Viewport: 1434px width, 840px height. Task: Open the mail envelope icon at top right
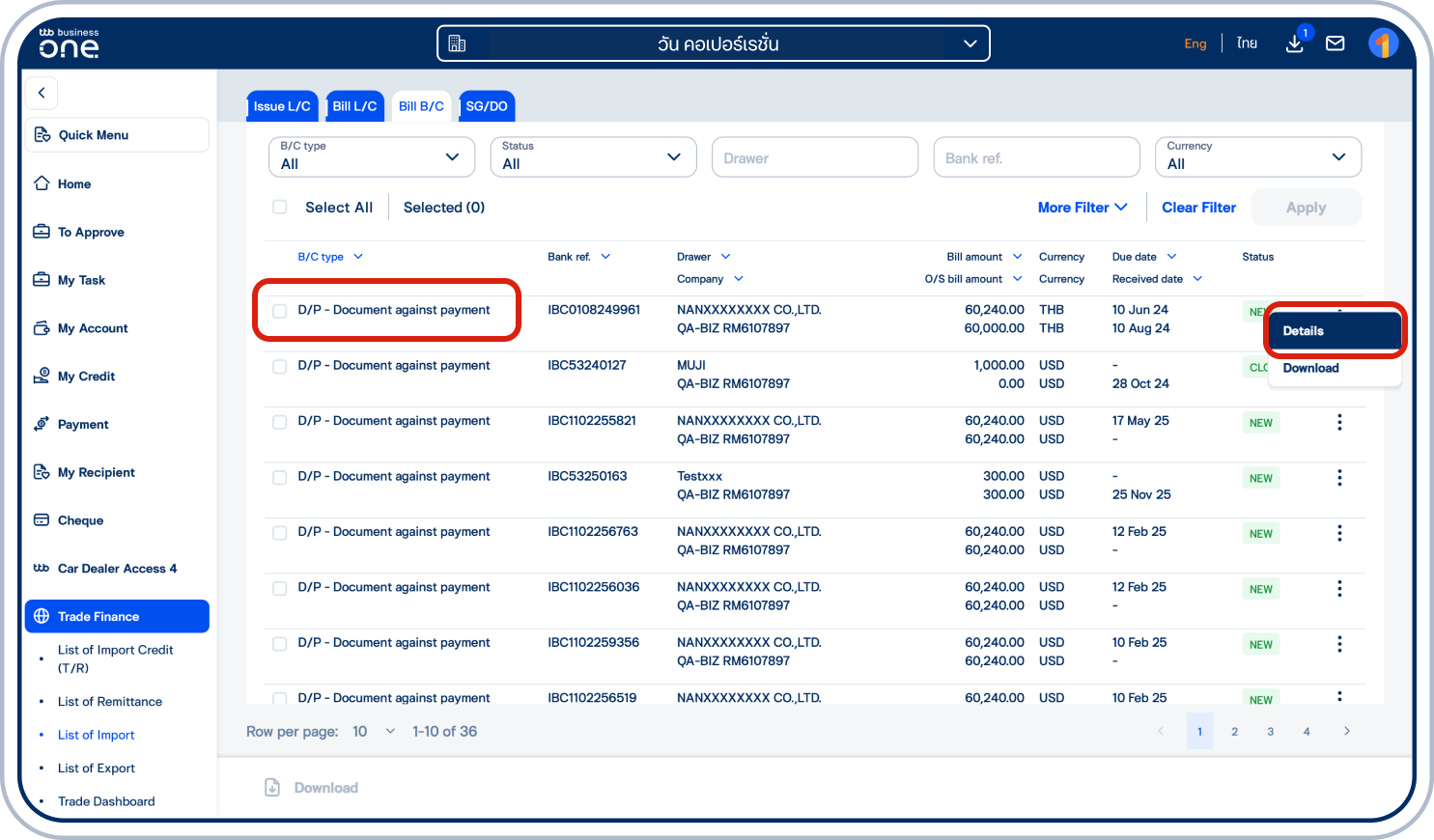coord(1336,42)
